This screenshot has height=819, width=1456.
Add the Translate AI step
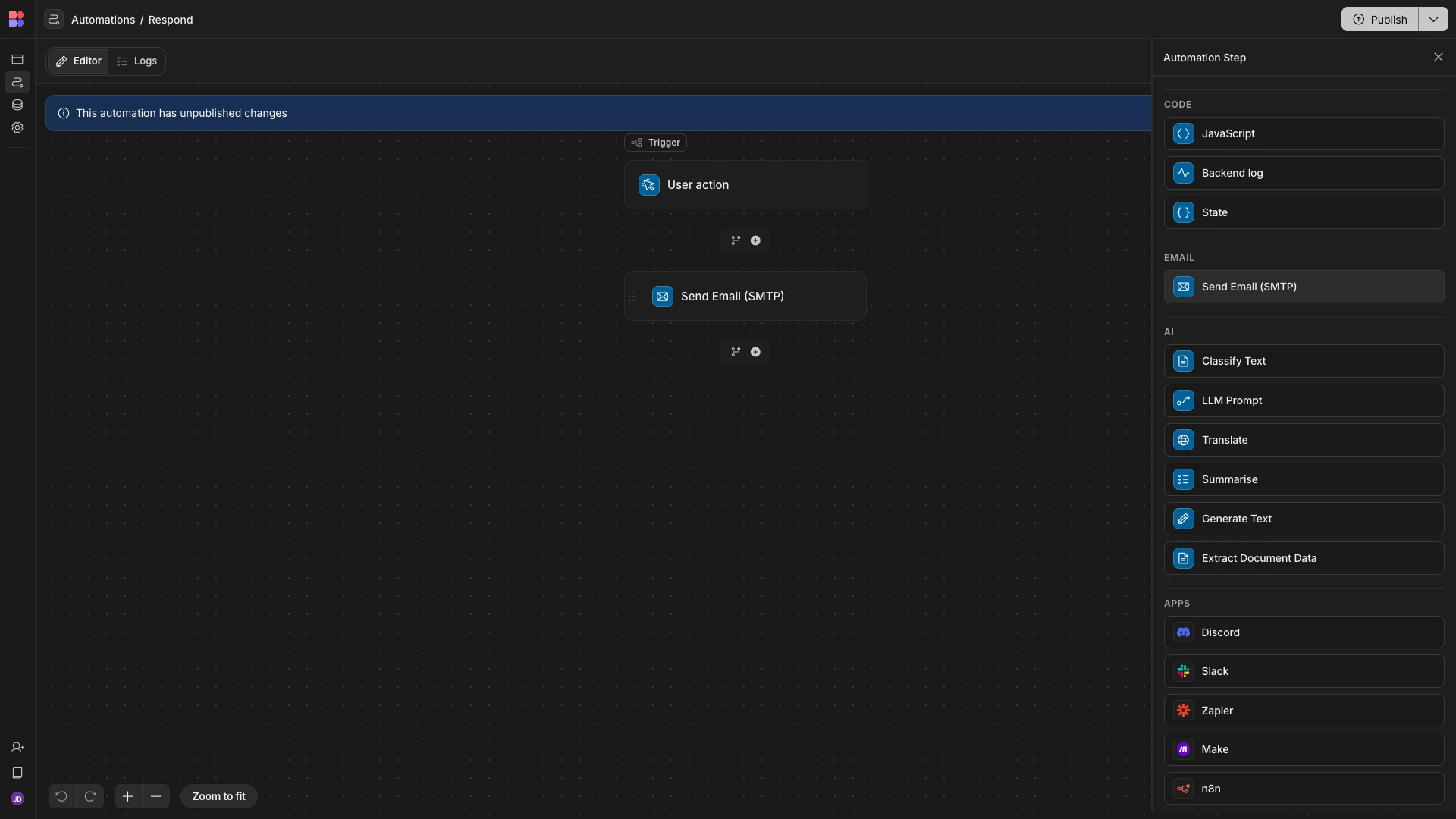(1304, 440)
